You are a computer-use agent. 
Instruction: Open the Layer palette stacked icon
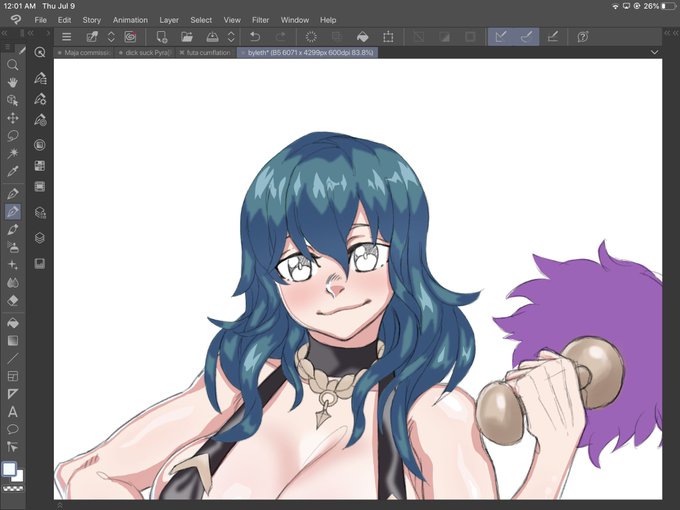39,238
